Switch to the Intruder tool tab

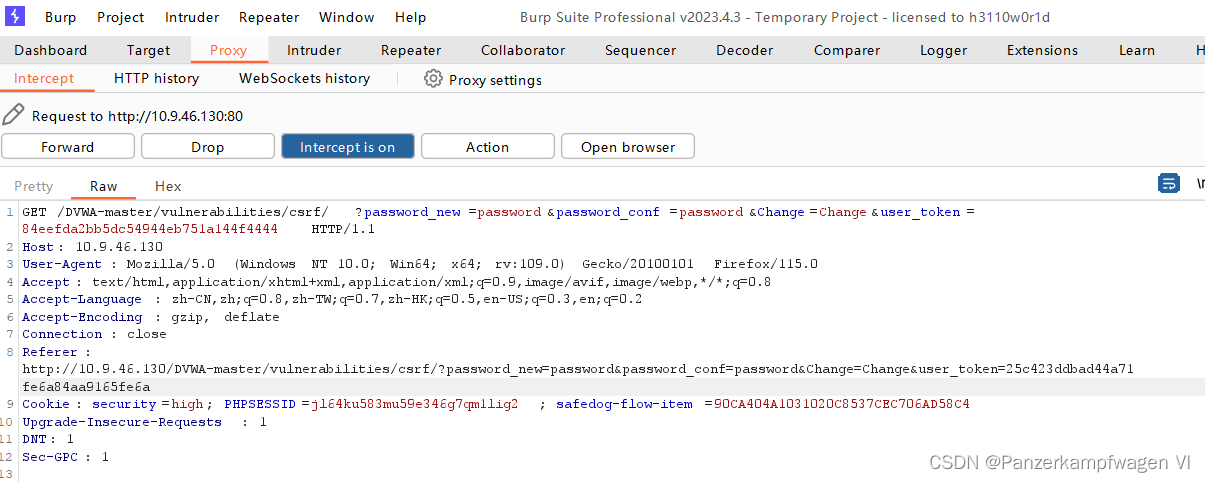(314, 50)
